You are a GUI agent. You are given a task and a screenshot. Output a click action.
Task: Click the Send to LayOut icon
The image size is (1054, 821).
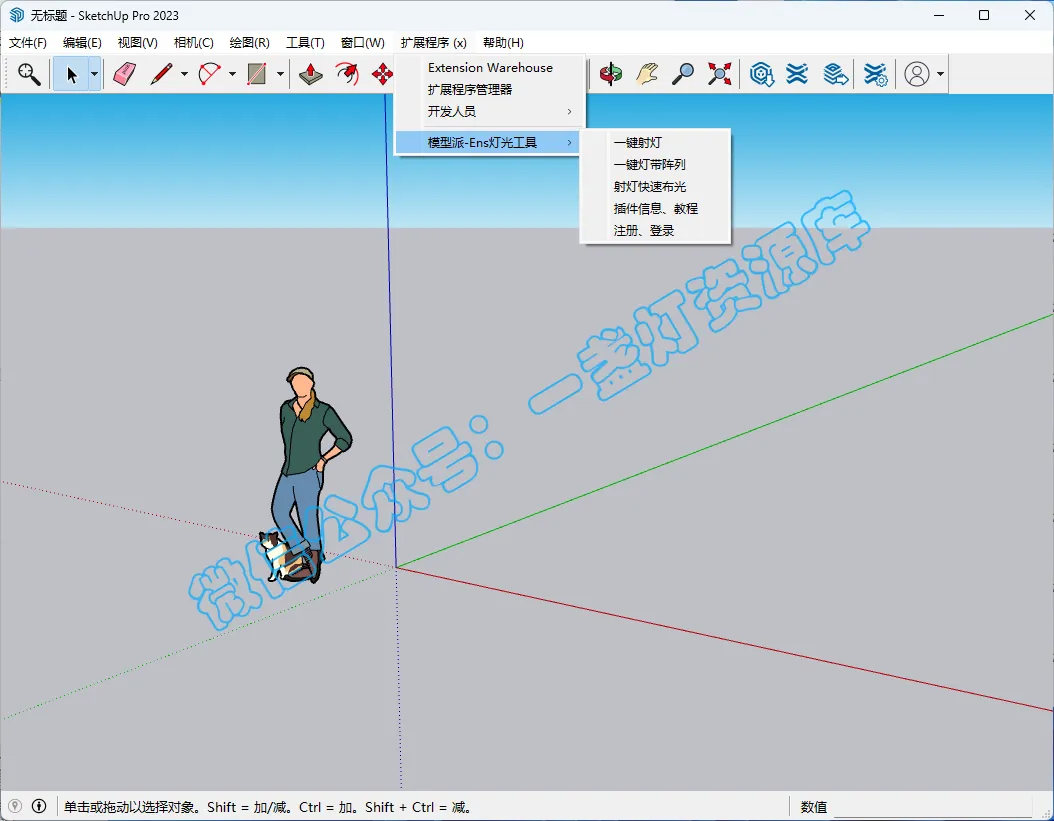(836, 74)
